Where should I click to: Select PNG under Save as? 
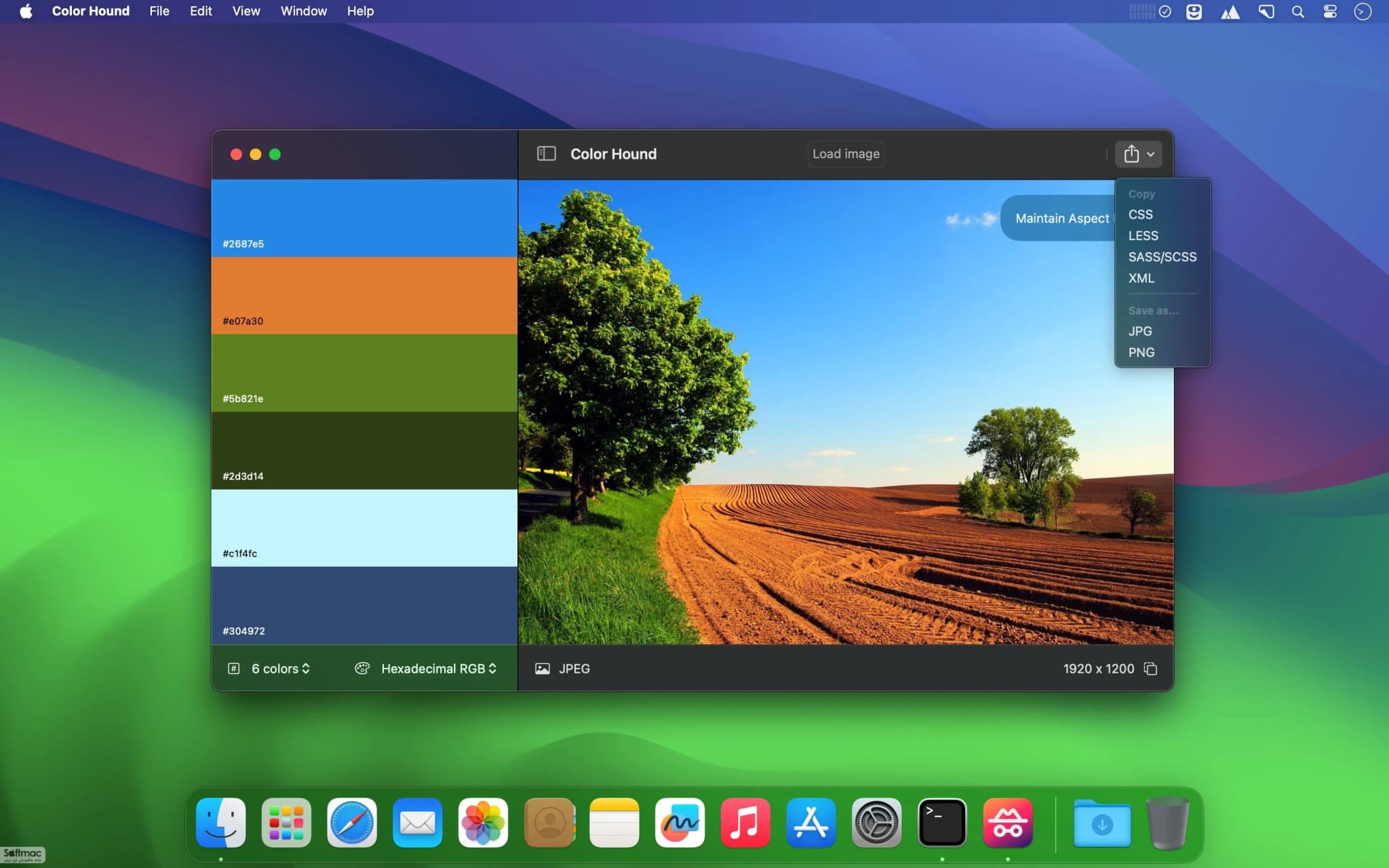click(x=1141, y=353)
